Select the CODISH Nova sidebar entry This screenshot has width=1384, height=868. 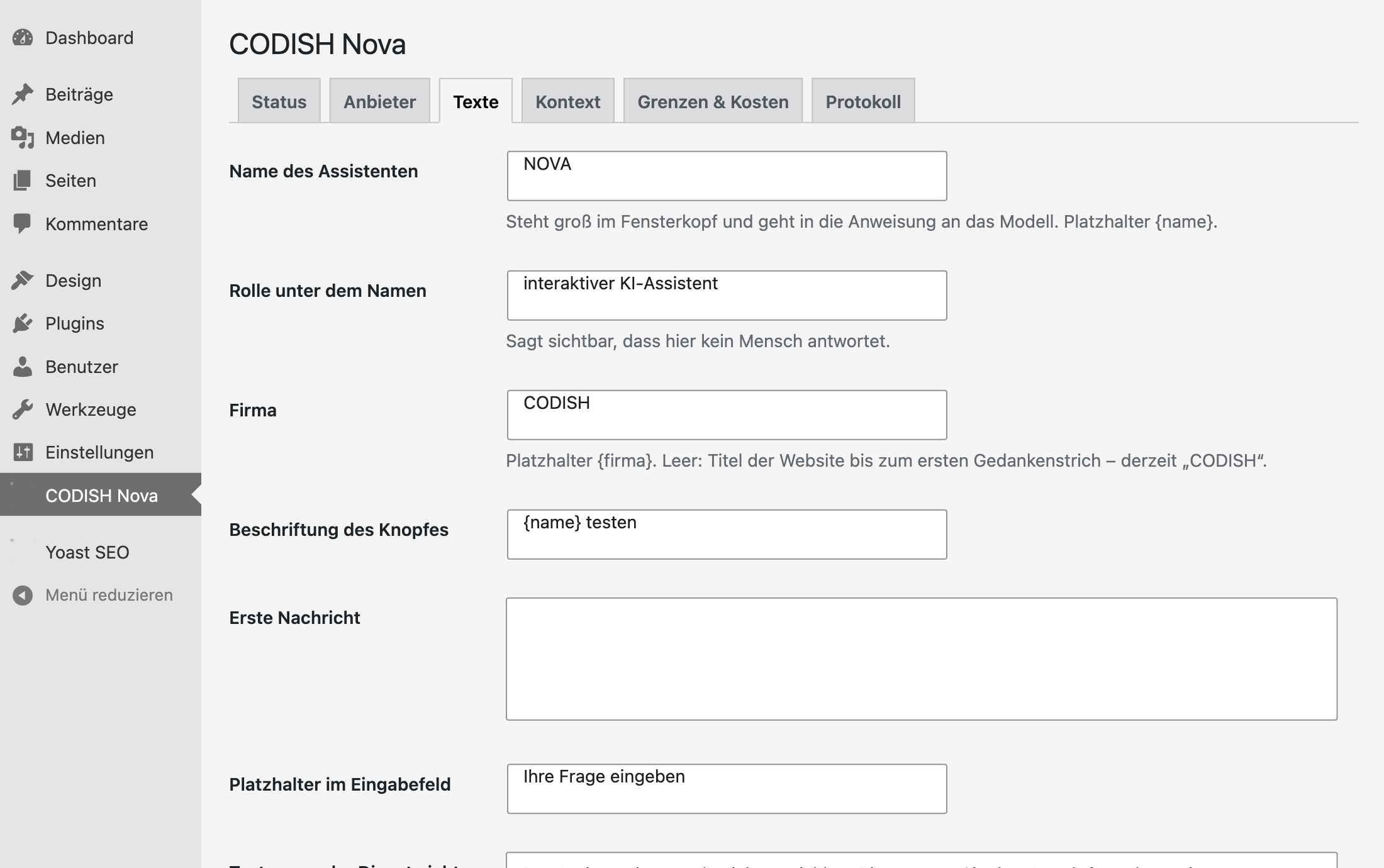(101, 495)
